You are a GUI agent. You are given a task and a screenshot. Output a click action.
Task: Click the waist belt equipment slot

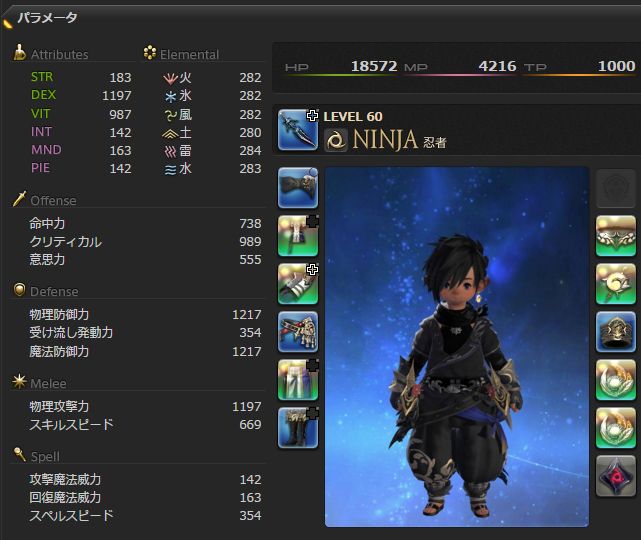pyautogui.click(x=298, y=332)
